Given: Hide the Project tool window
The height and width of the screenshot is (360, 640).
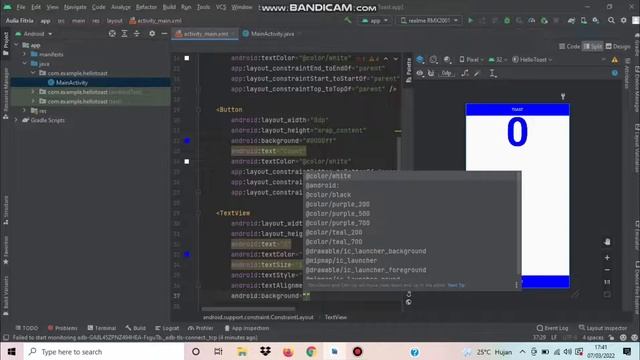Looking at the screenshot, I should tap(164, 34).
